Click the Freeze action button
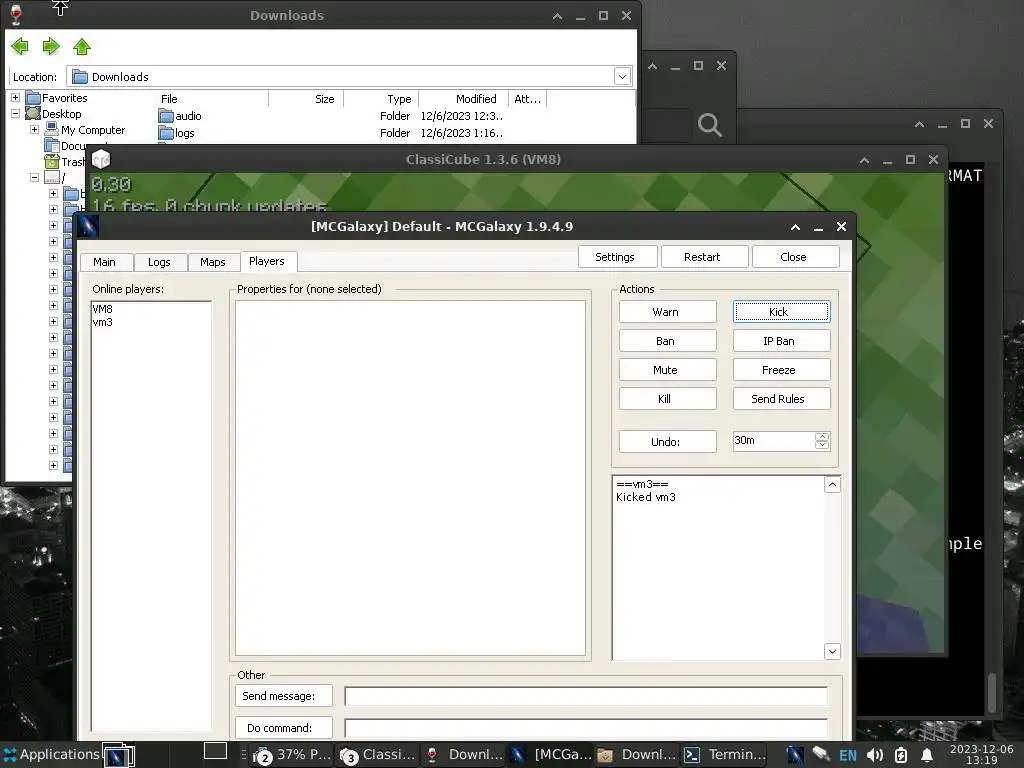This screenshot has height=768, width=1024. tap(780, 370)
